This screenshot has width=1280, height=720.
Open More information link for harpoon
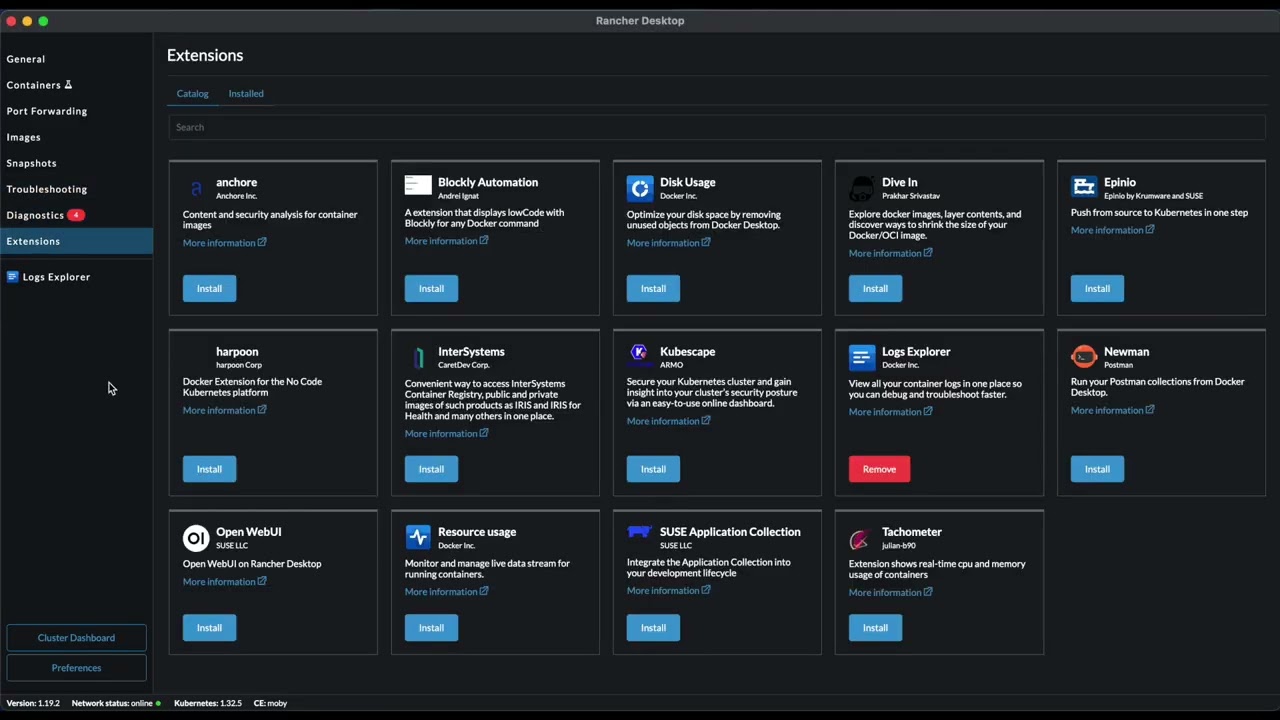(x=225, y=410)
